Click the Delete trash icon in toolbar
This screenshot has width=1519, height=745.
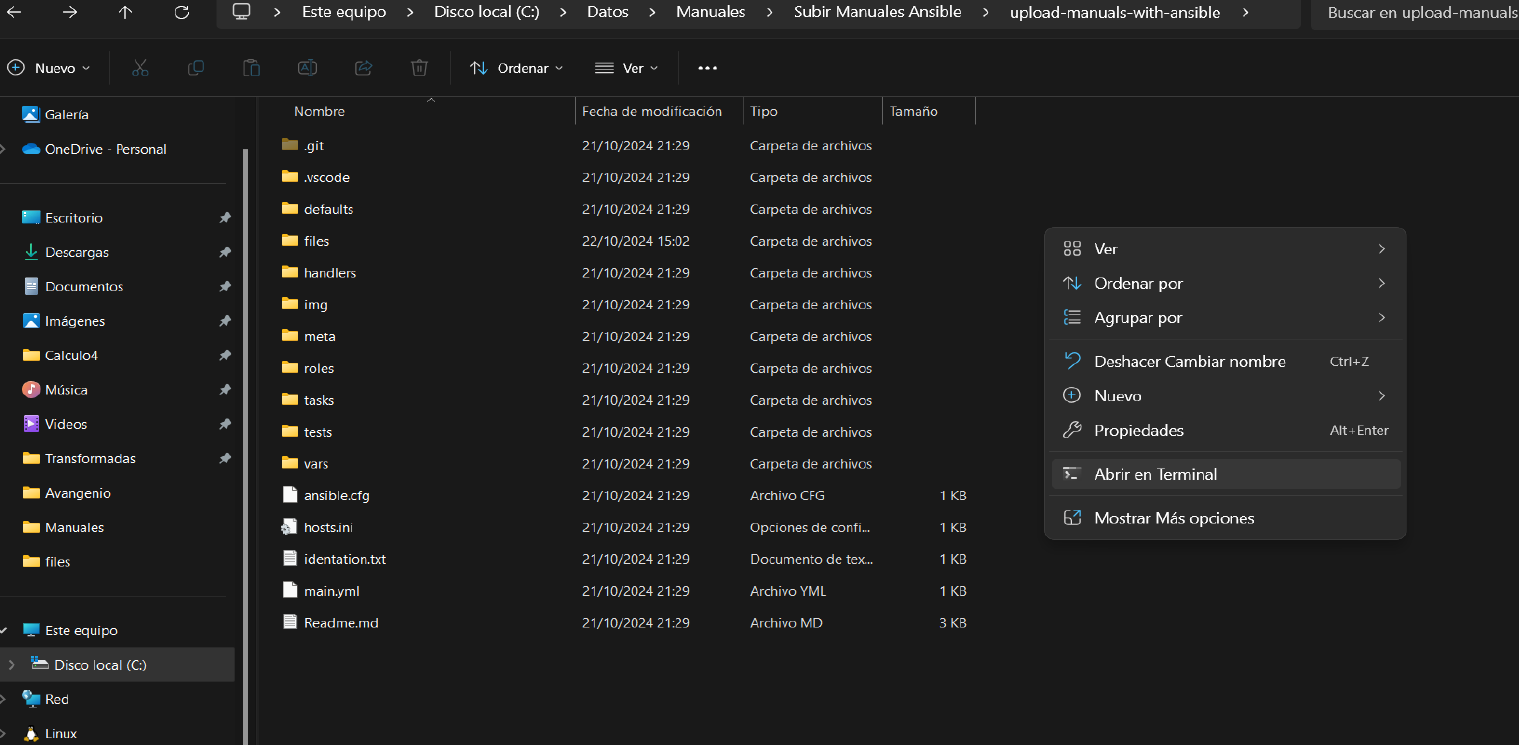tap(419, 68)
